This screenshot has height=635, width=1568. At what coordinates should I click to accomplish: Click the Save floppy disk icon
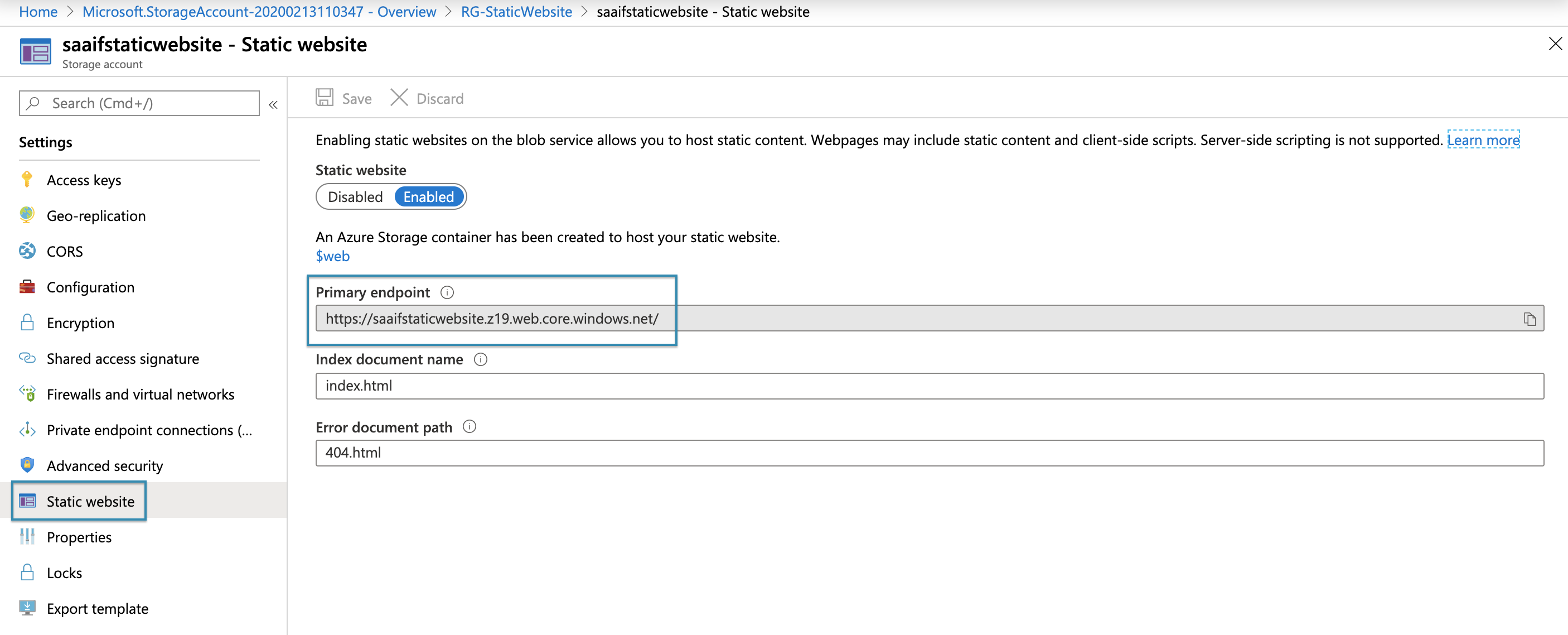pyautogui.click(x=324, y=98)
